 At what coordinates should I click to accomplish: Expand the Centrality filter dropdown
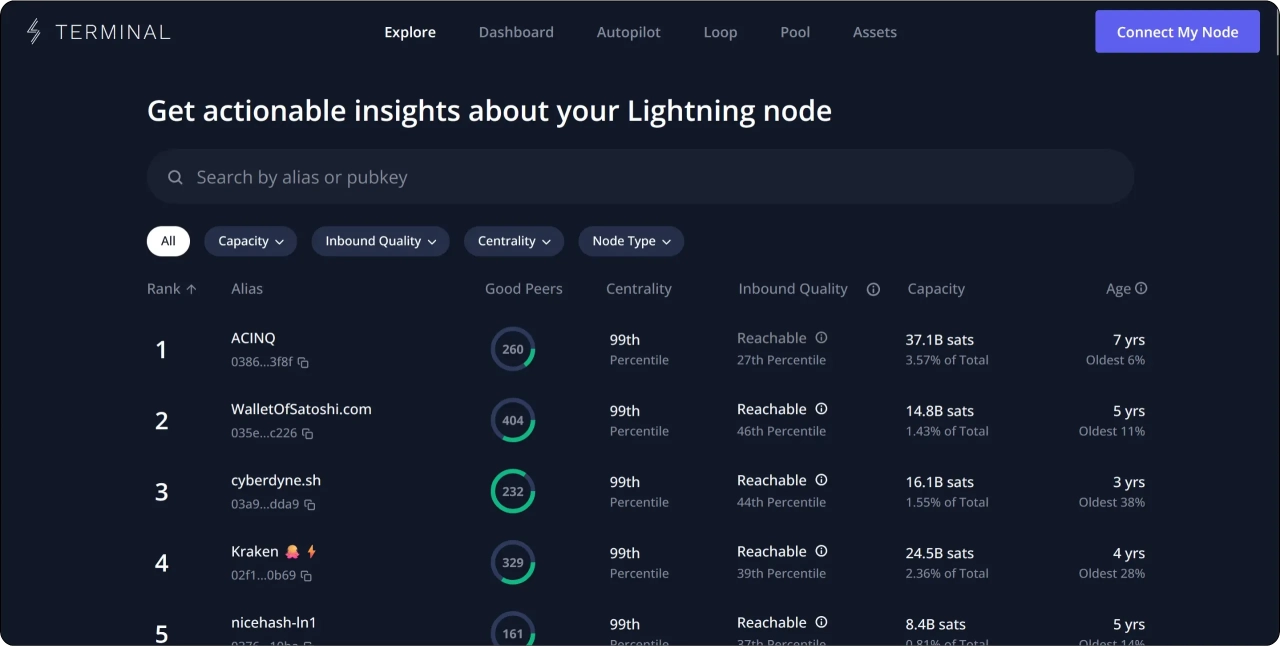[x=514, y=241]
